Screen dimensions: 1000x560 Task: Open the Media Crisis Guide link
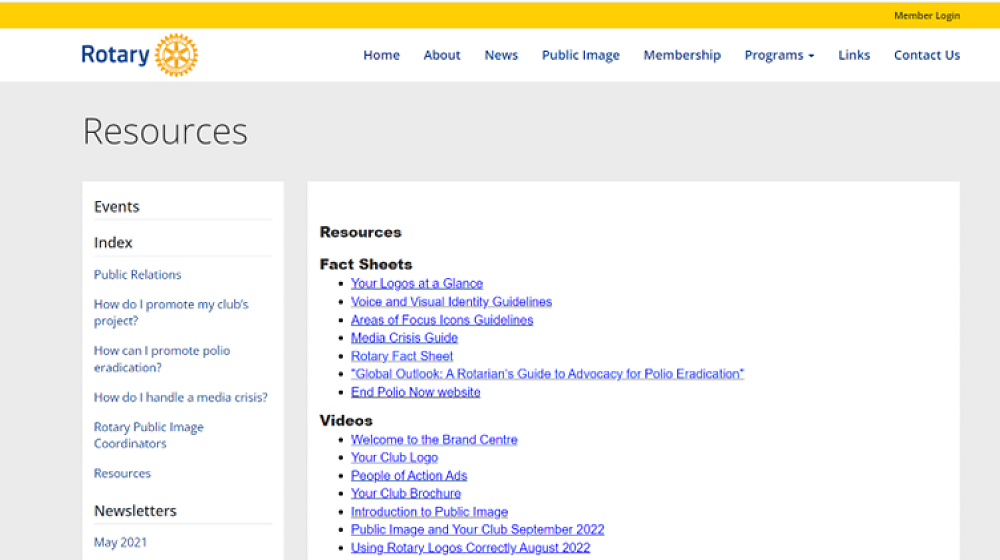pyautogui.click(x=404, y=338)
